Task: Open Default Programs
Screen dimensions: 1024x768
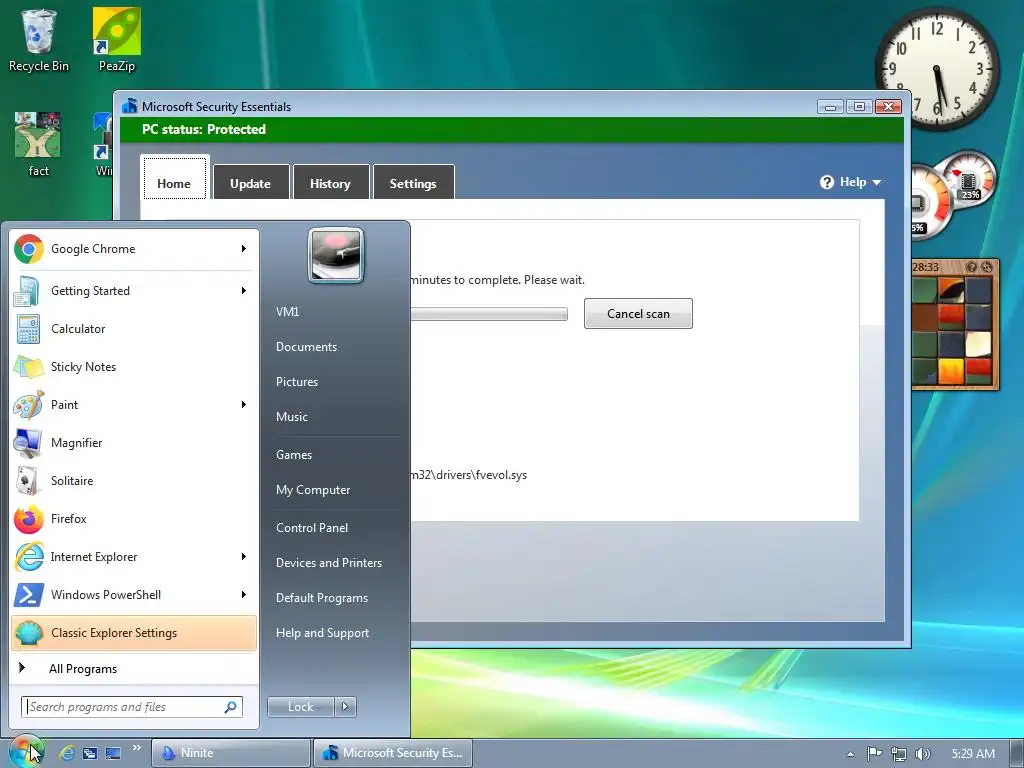Action: 336,598
